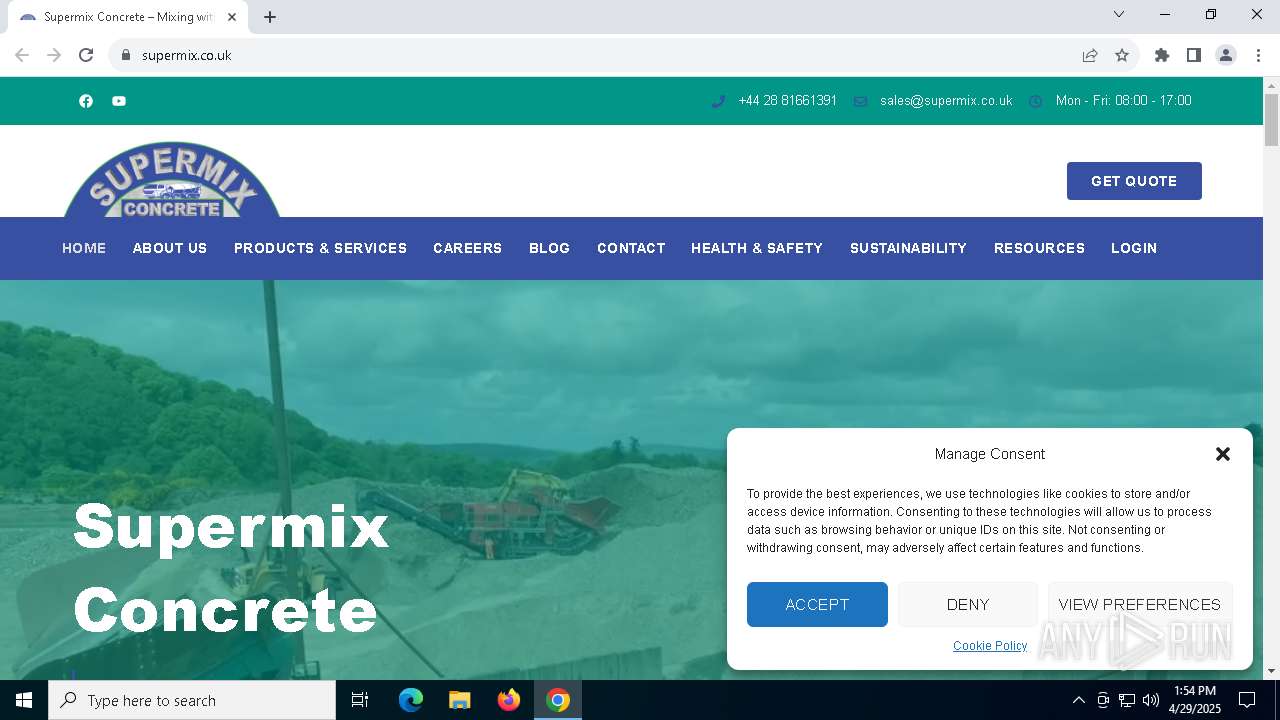Click the clock opening hours icon
1280x720 pixels.
coord(1036,101)
